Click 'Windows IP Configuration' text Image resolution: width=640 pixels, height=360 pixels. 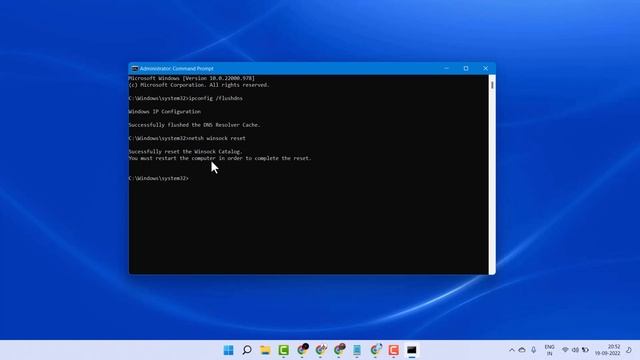coord(164,111)
